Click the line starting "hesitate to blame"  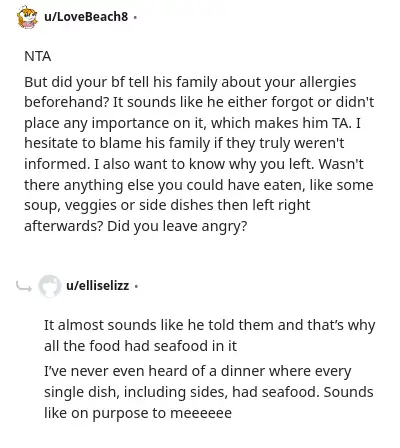pyautogui.click(x=184, y=144)
